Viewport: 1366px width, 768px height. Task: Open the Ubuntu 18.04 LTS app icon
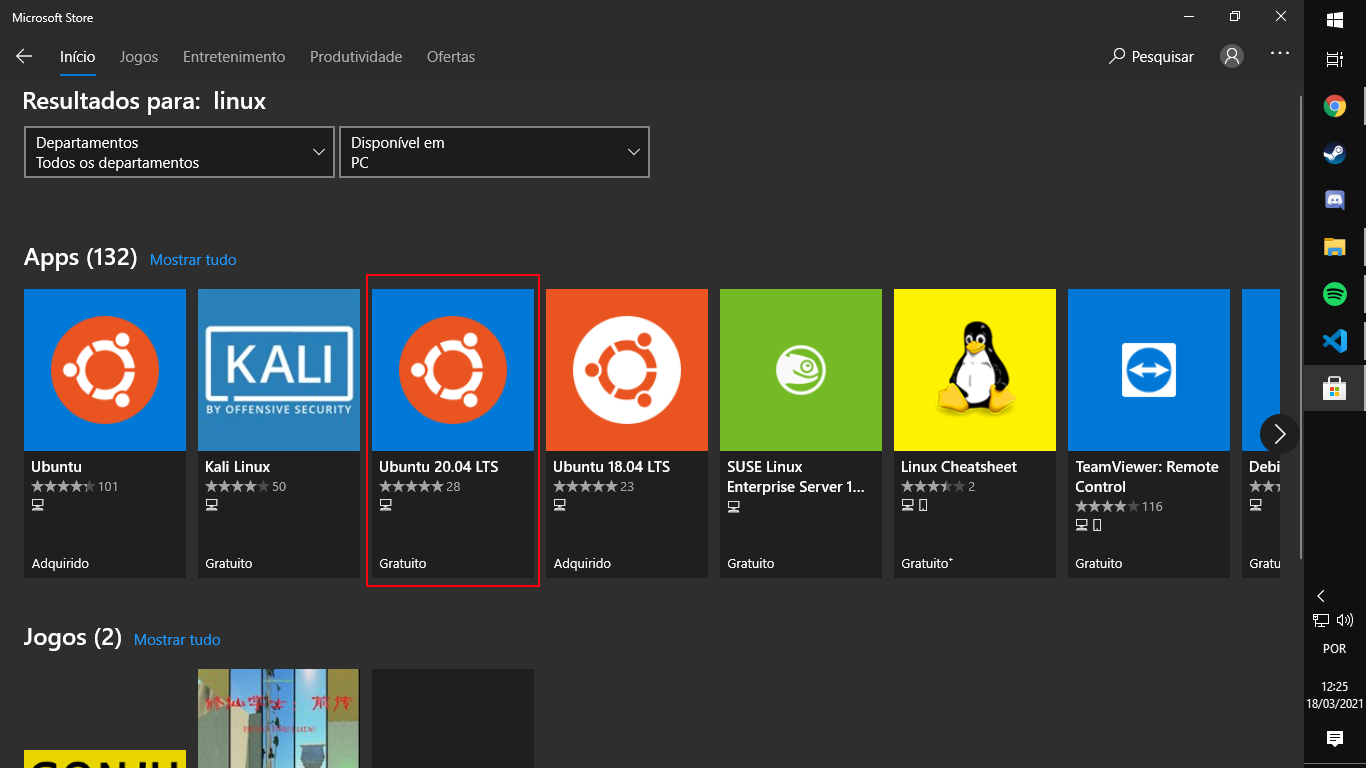pos(627,370)
